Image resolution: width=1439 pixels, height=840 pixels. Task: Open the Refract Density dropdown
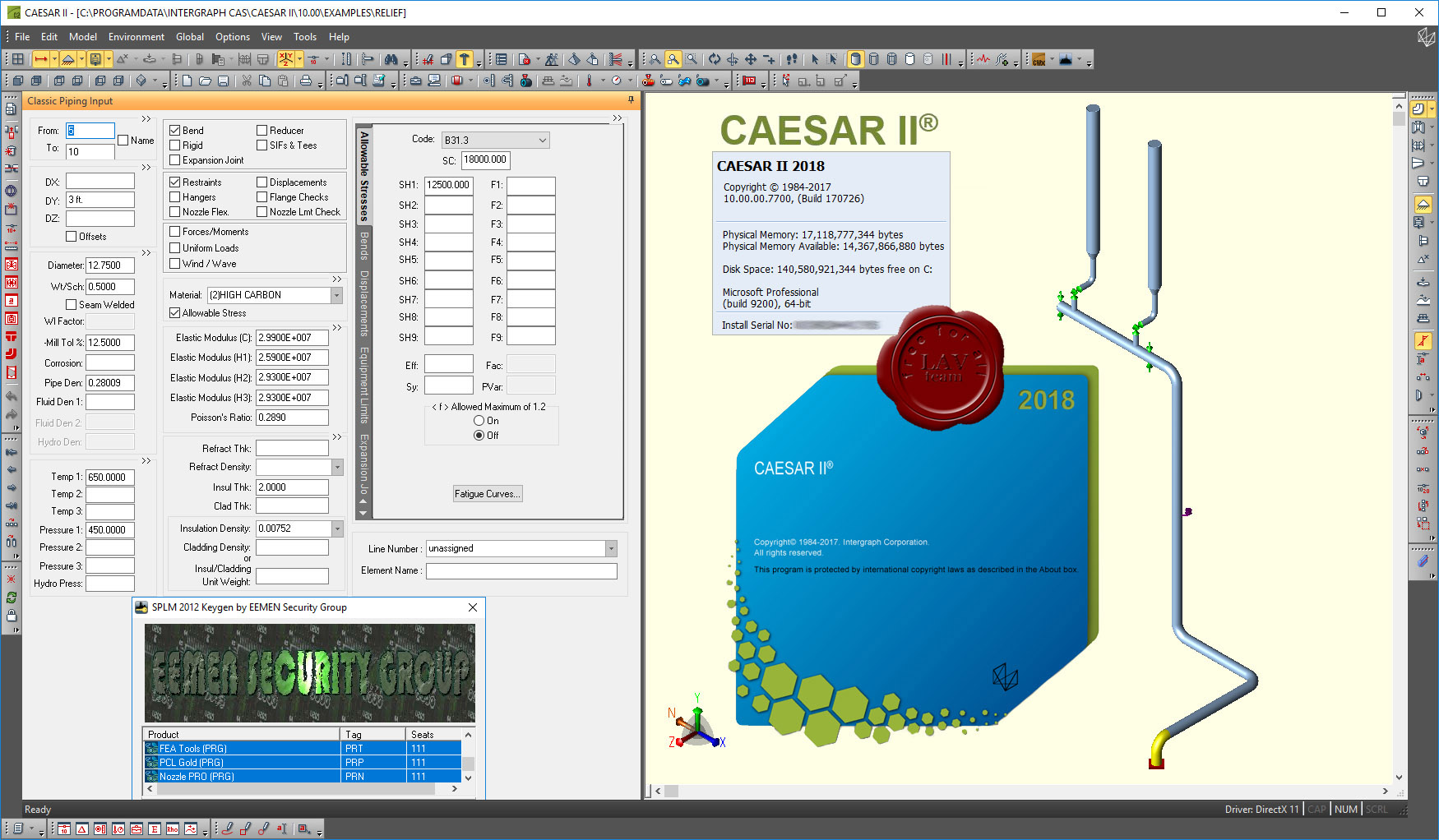(x=336, y=467)
